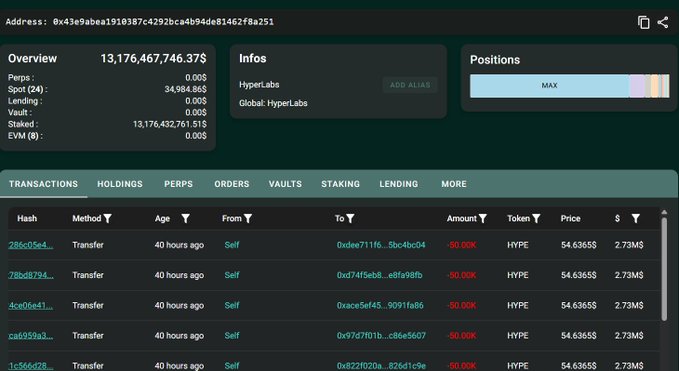Screen dimensions: 679x371
Task: Open the Method column filter
Action: (107, 219)
